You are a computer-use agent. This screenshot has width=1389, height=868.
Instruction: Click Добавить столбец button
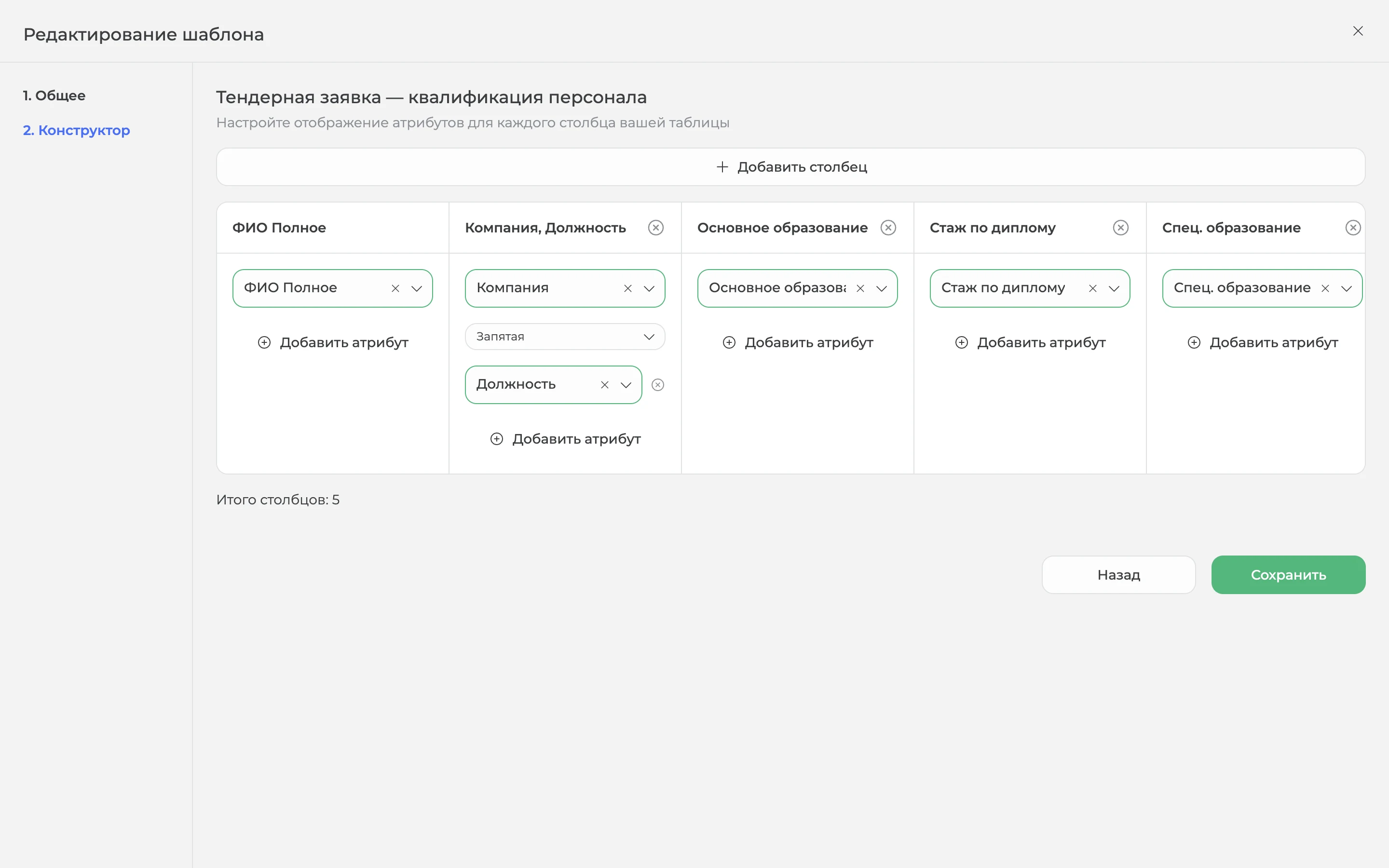click(x=790, y=167)
